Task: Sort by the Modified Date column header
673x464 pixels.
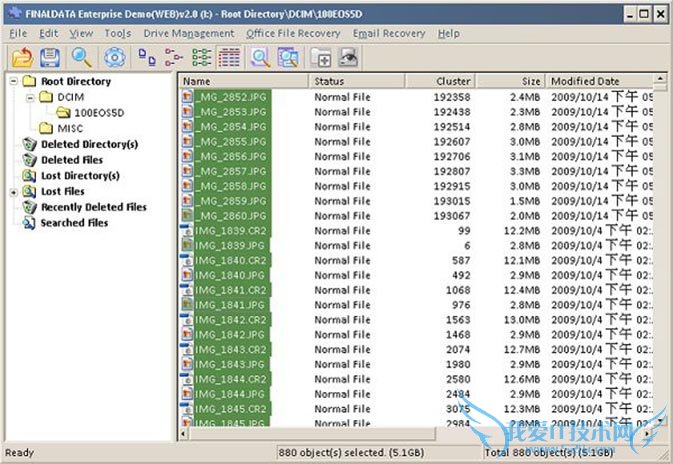Action: click(600, 81)
